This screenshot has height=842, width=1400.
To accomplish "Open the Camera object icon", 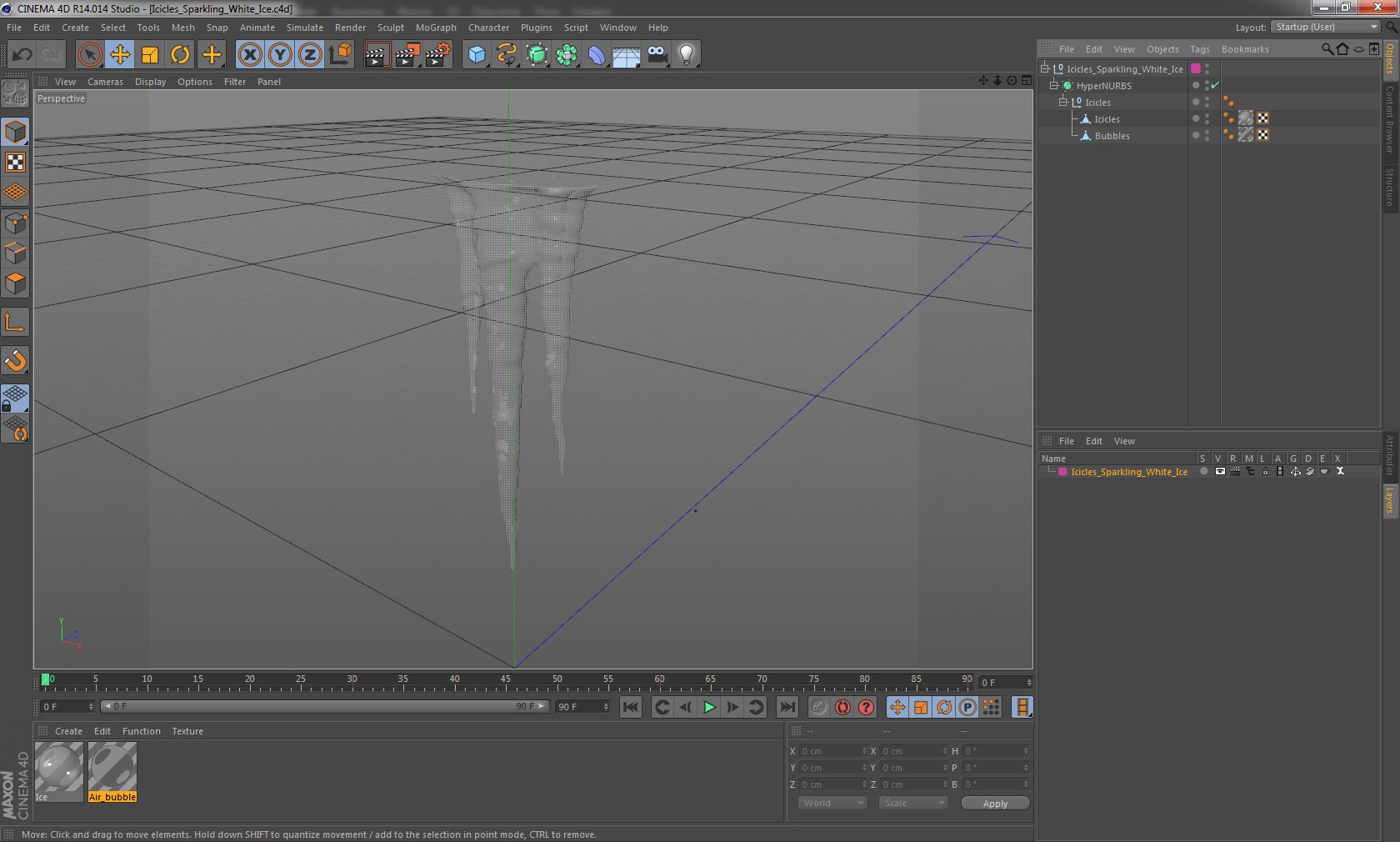I will (x=657, y=55).
